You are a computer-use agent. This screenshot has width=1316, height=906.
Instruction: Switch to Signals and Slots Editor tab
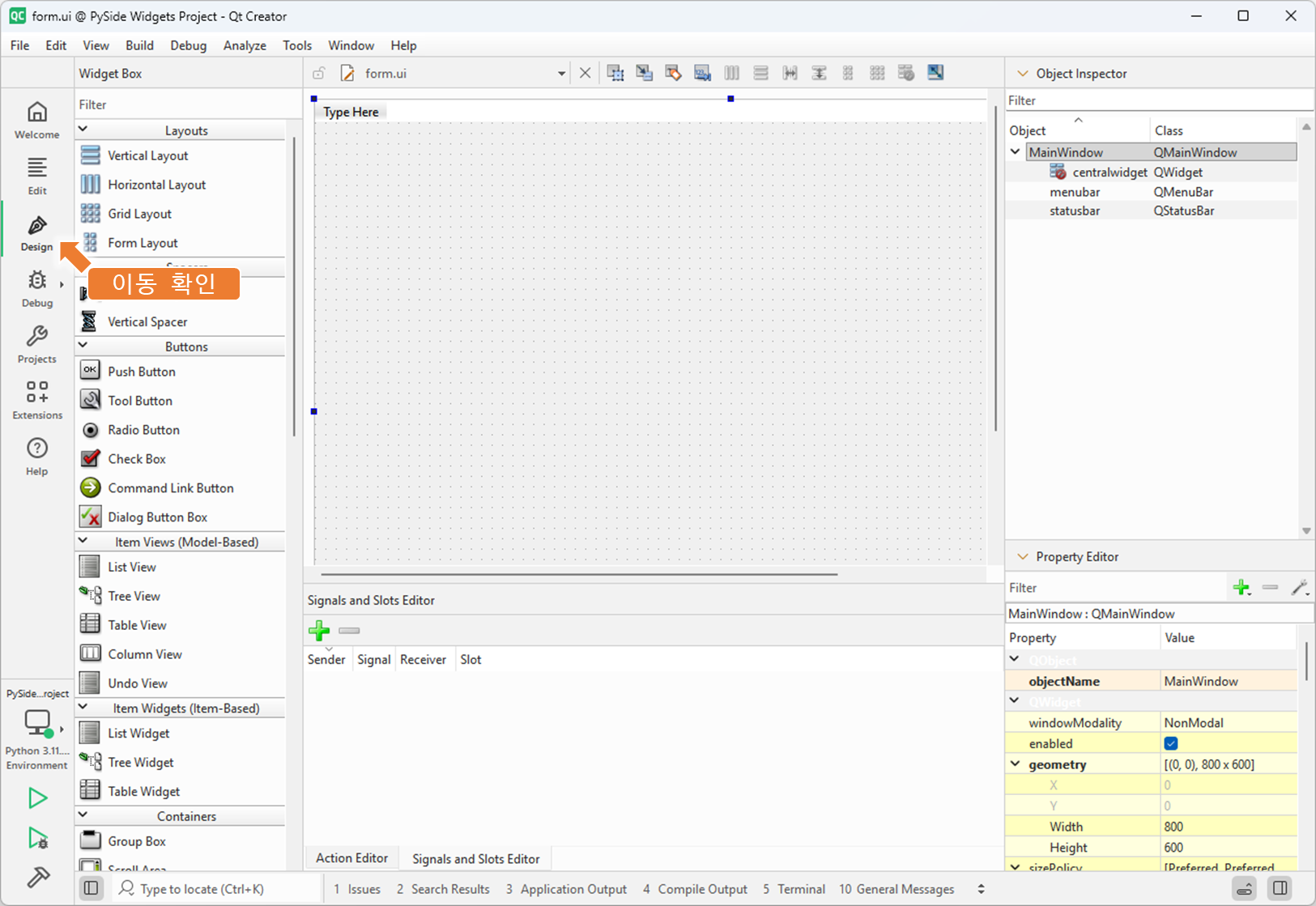point(475,859)
